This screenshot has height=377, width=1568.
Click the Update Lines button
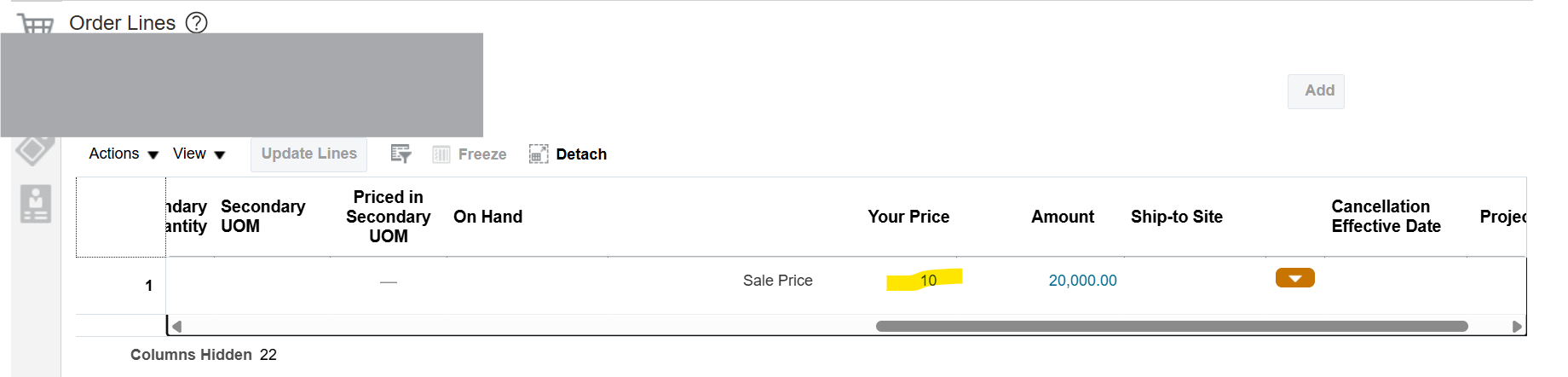click(x=309, y=154)
